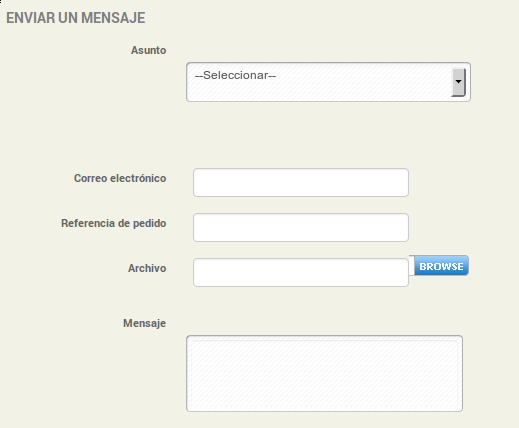Click the Referencia de pedido text field

301,228
